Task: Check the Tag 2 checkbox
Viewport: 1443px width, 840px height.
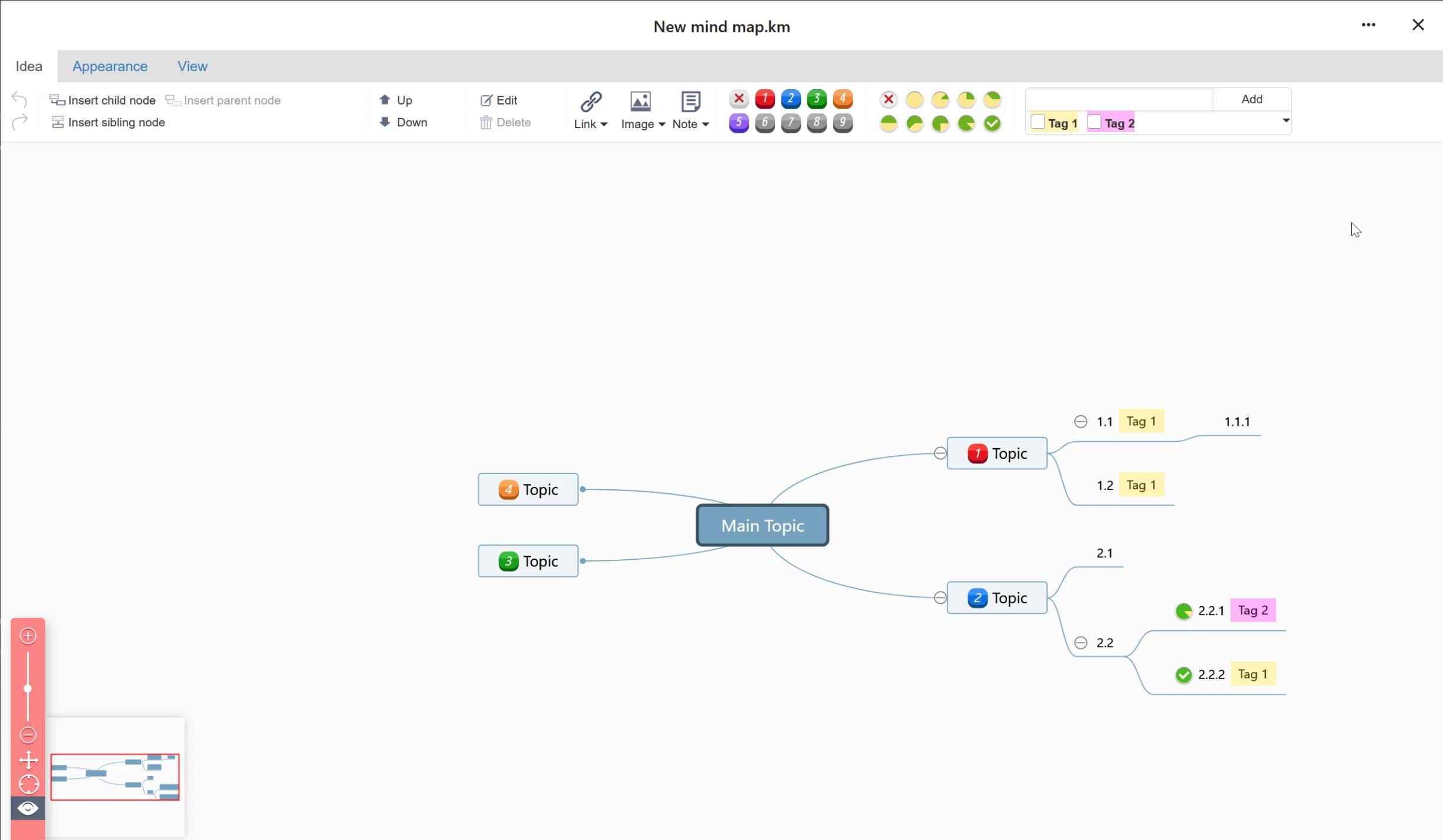Action: coord(1094,122)
